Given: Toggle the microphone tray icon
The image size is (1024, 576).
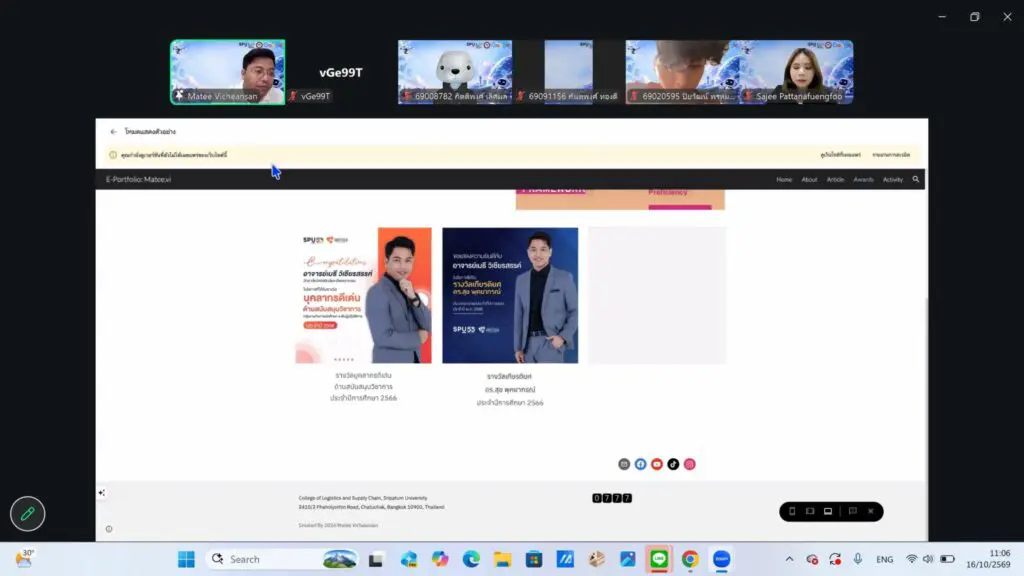Looking at the screenshot, I should pyautogui.click(x=857, y=559).
